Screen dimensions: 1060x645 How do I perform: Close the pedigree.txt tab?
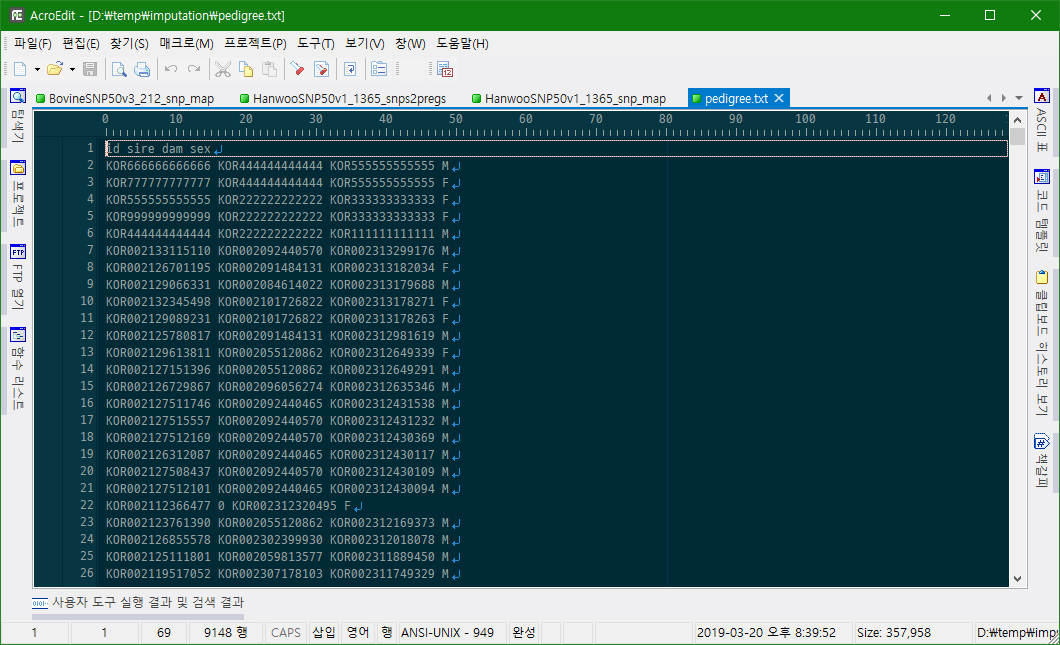[779, 99]
